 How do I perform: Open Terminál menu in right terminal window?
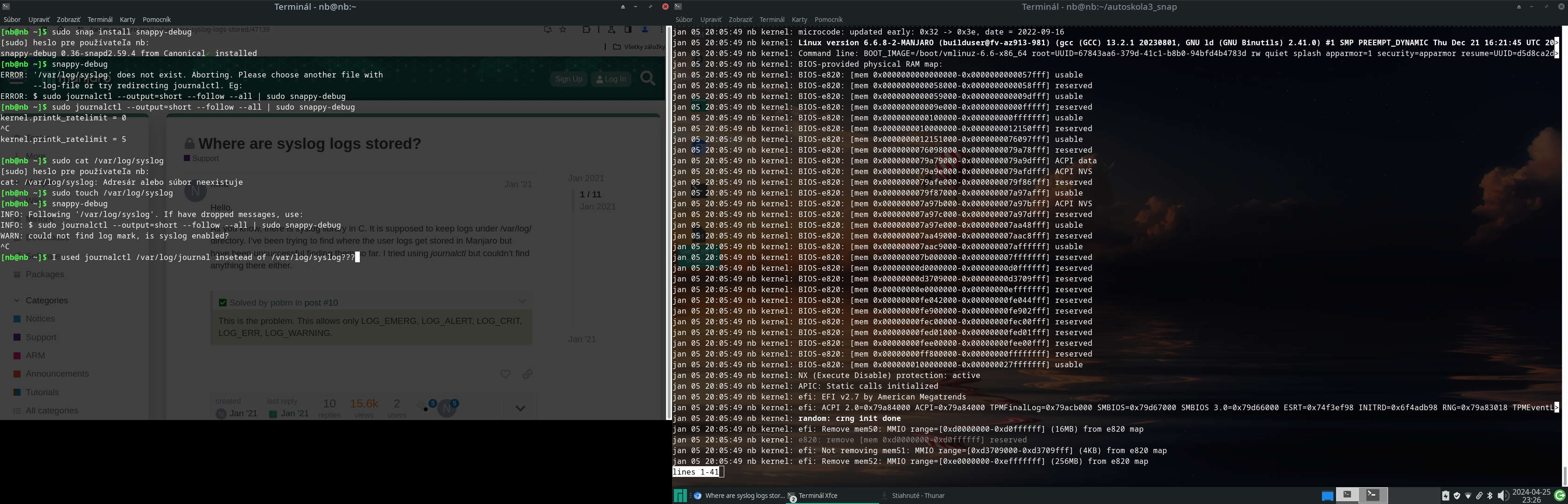coord(772,20)
